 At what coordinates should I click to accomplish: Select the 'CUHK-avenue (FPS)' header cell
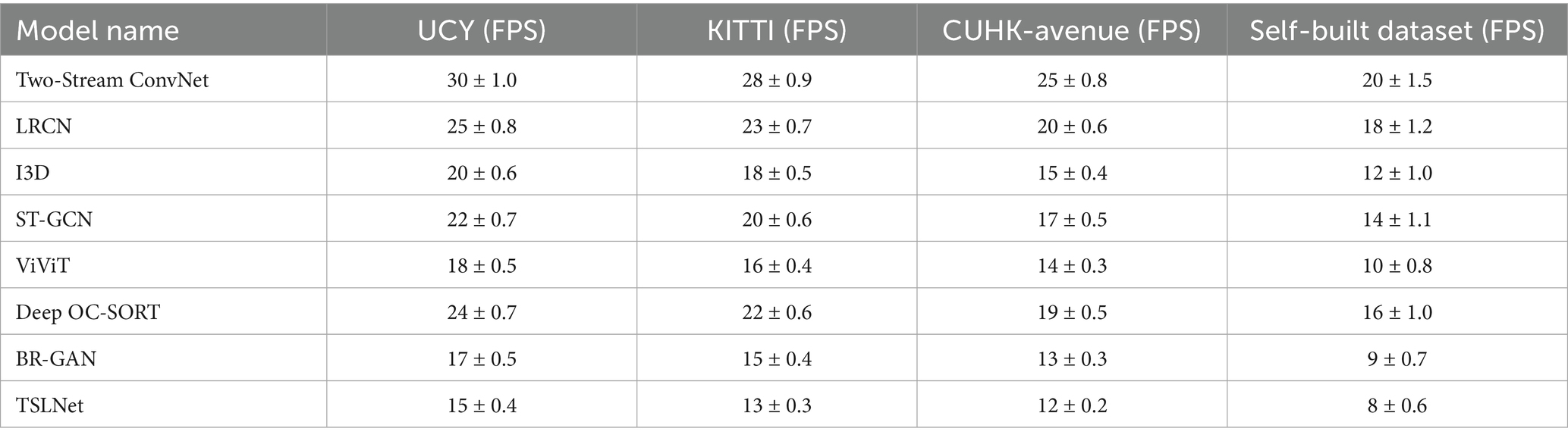coord(1071,30)
